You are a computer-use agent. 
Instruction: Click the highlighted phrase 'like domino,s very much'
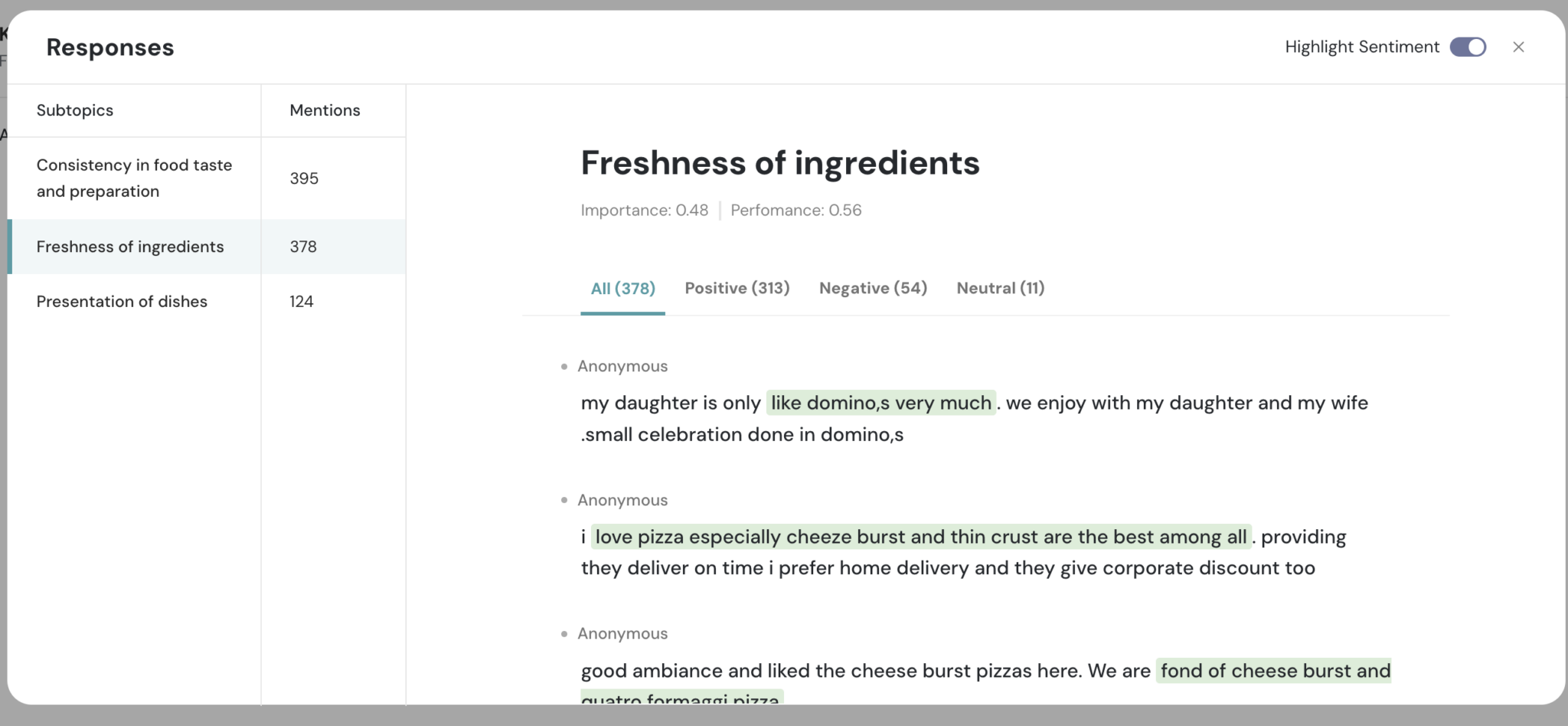[x=880, y=402]
